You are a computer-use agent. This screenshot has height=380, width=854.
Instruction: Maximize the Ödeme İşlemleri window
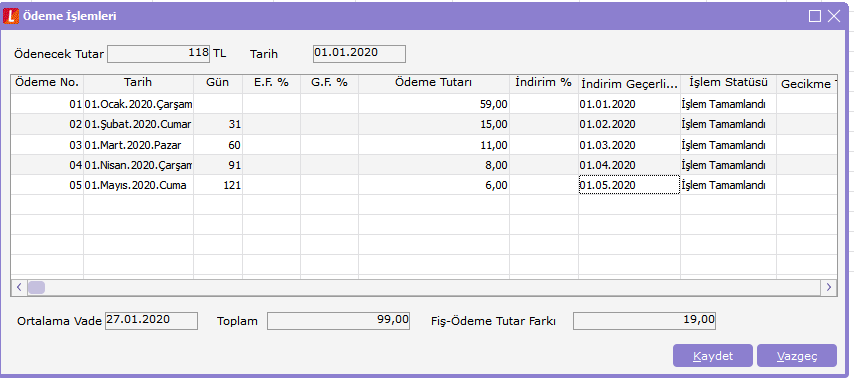point(815,16)
